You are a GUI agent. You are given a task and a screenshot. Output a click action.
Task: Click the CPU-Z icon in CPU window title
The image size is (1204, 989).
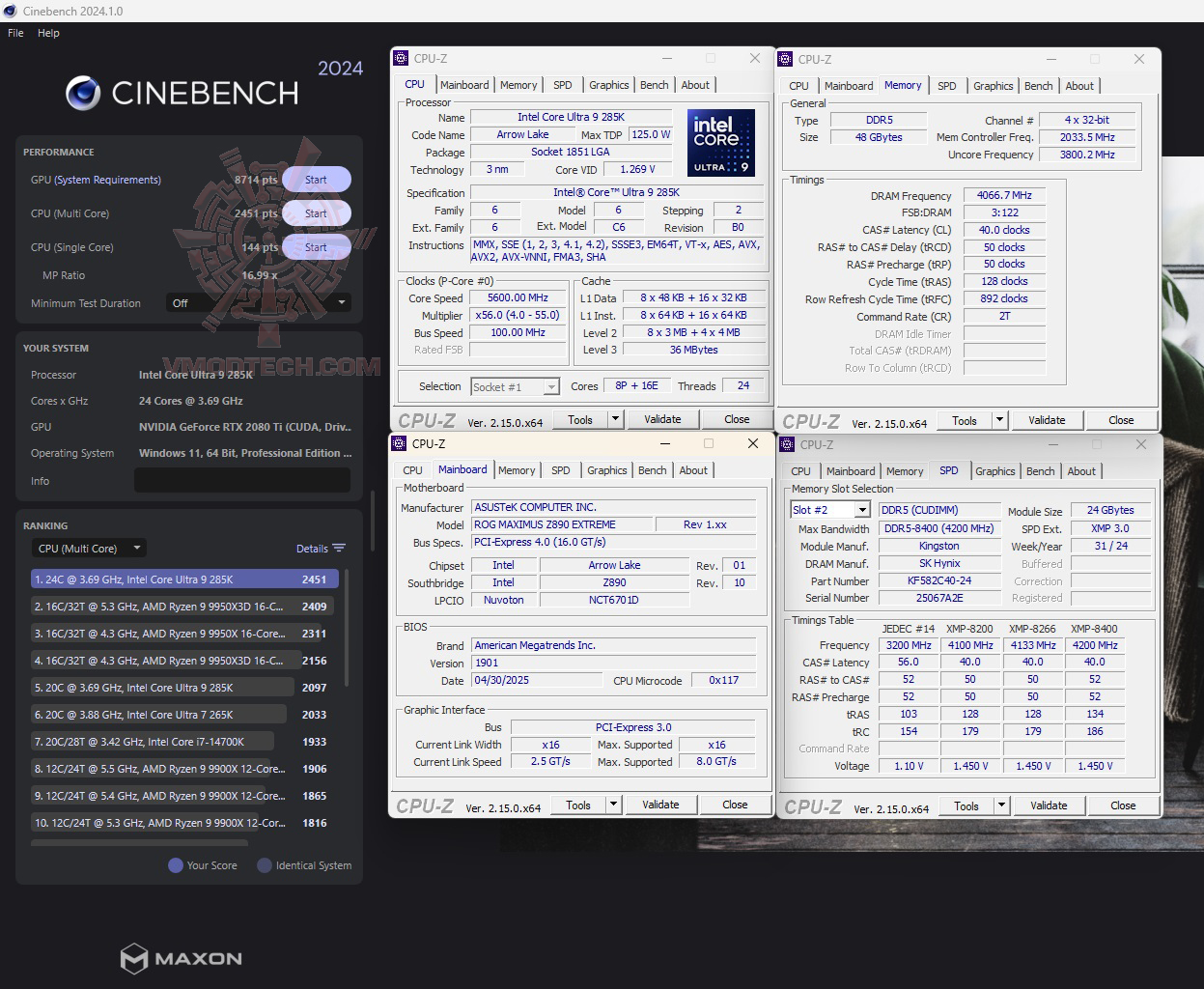402,58
